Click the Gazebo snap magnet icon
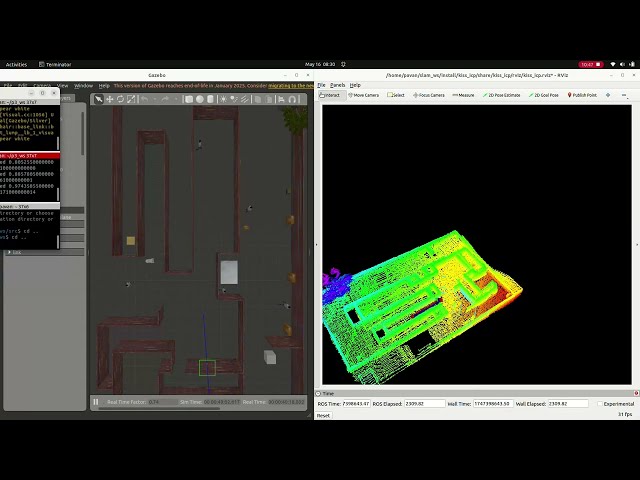 292,99
